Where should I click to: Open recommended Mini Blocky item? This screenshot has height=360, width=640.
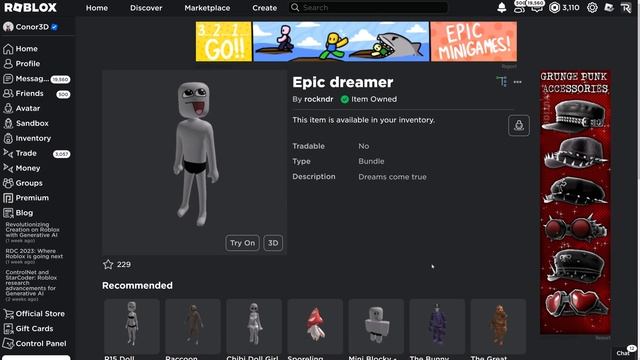(376, 329)
